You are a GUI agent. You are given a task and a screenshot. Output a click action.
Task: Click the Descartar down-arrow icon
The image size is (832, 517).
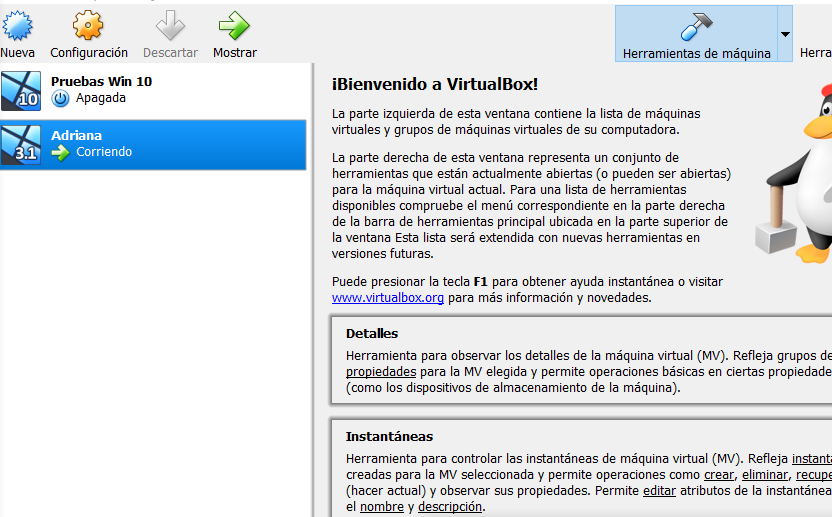[170, 26]
